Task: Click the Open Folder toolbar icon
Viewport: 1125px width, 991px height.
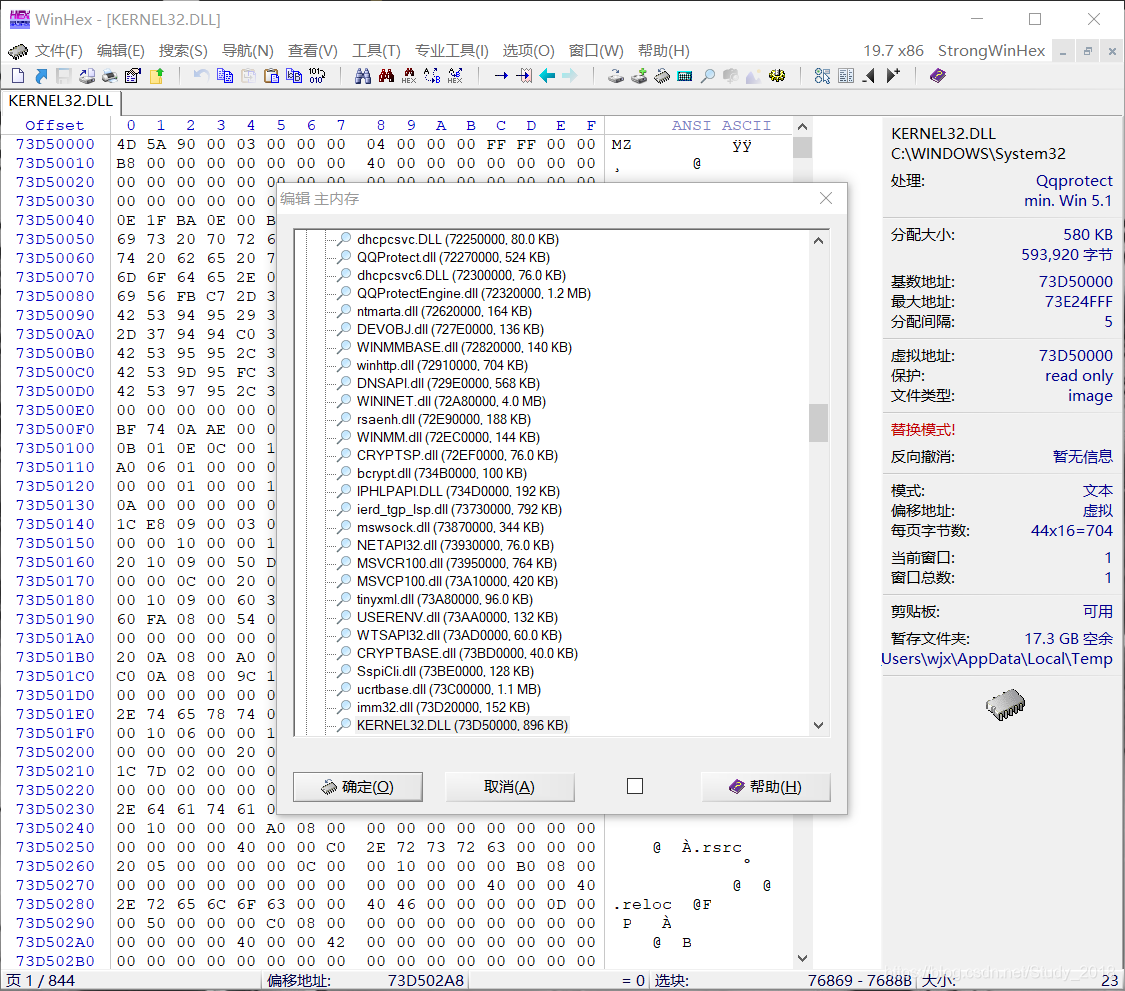Action: pyautogui.click(x=156, y=75)
